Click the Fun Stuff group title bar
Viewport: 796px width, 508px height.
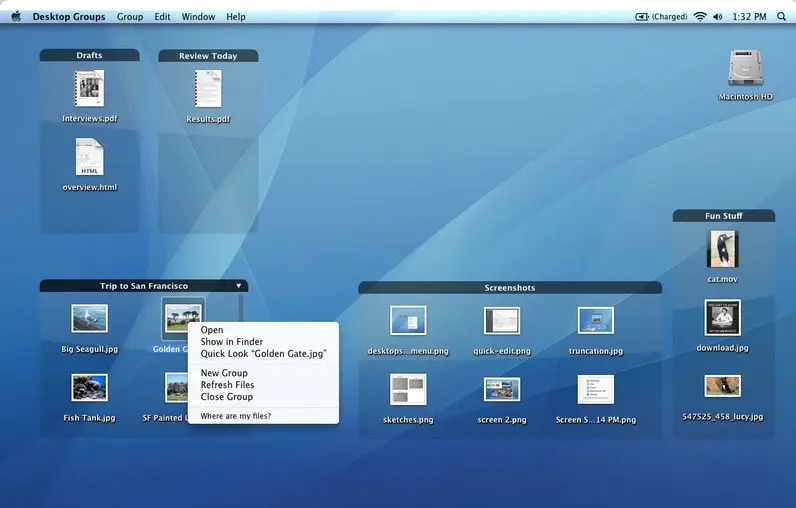(x=723, y=216)
